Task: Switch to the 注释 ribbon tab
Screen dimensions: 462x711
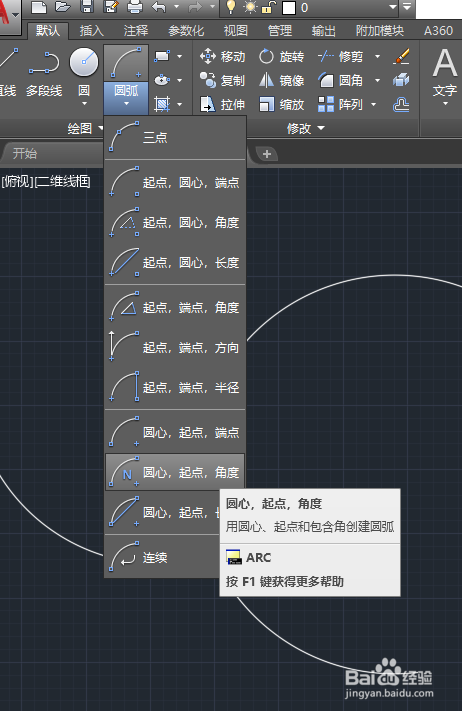Action: (136, 30)
